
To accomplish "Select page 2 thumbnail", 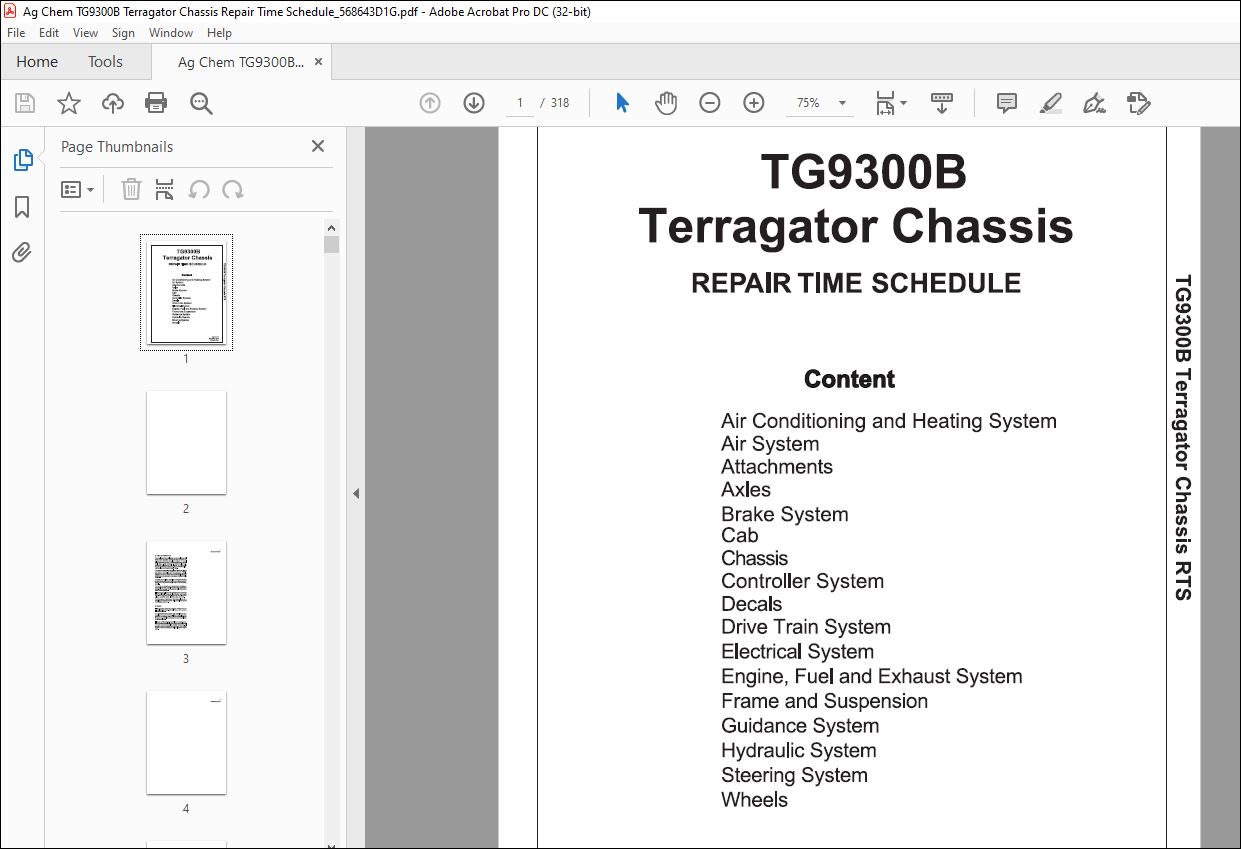I will pos(186,442).
